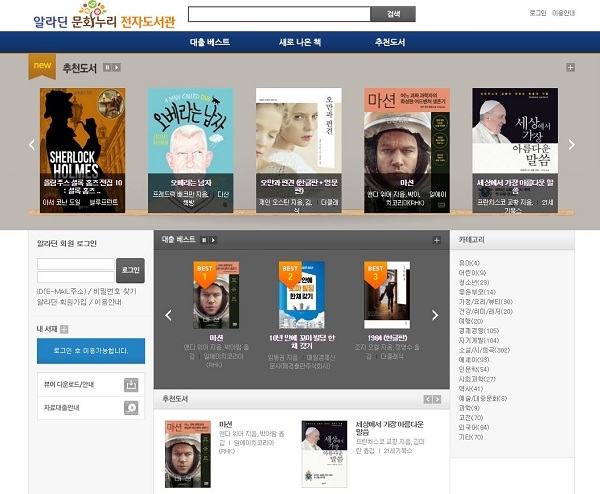Select 사회과학(27) category

click(477, 379)
